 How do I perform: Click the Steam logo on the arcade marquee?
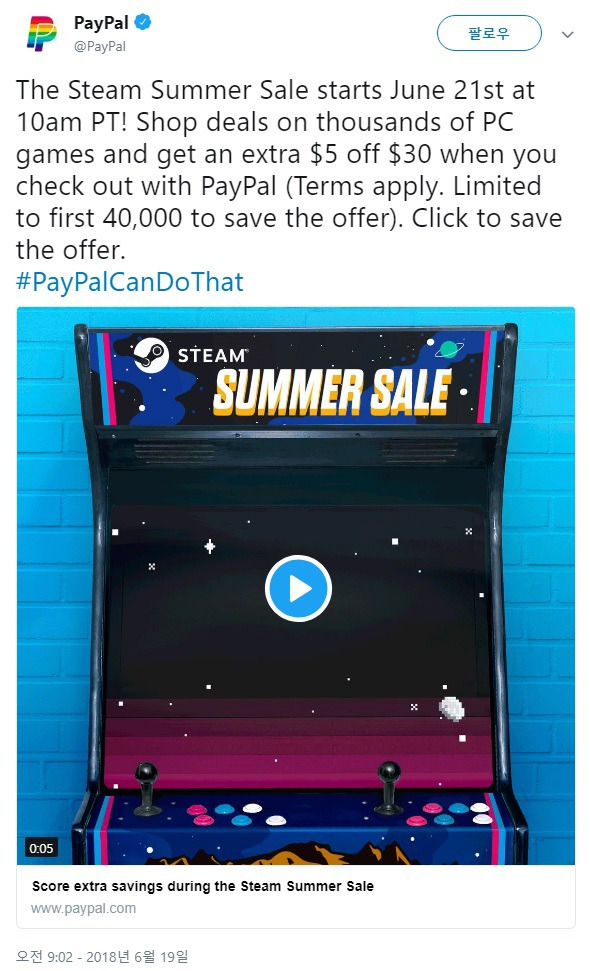tap(150, 355)
